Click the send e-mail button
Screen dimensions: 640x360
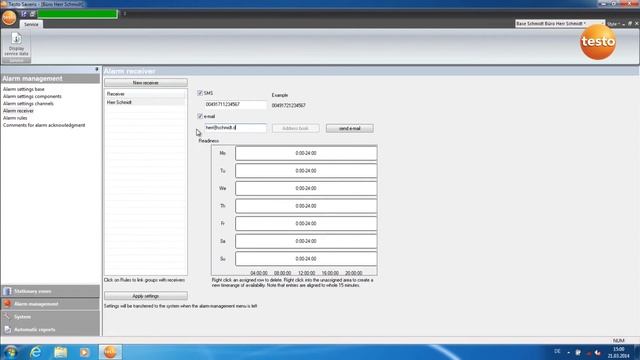point(349,129)
